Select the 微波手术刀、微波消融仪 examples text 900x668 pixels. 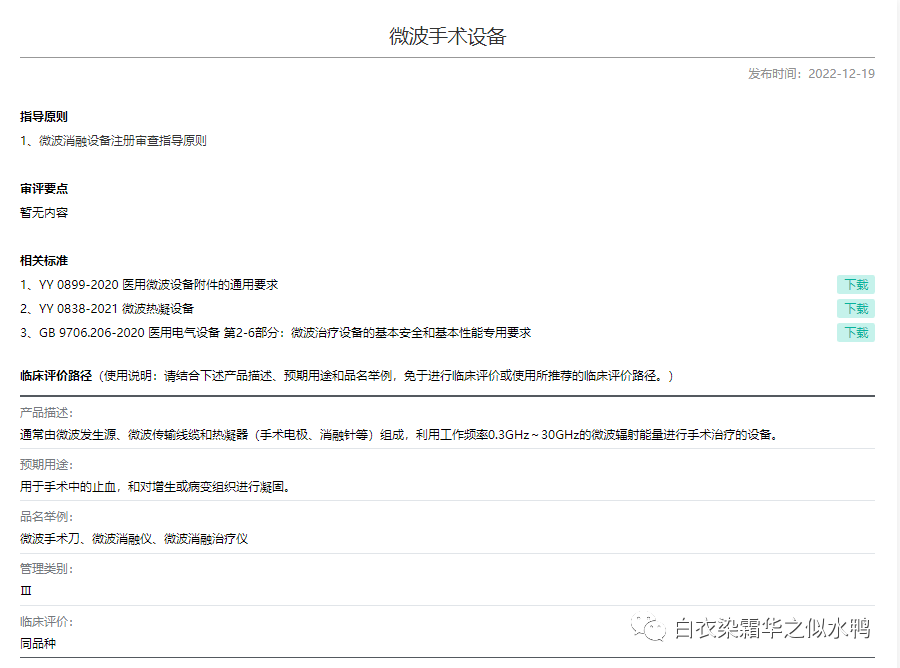tap(134, 539)
